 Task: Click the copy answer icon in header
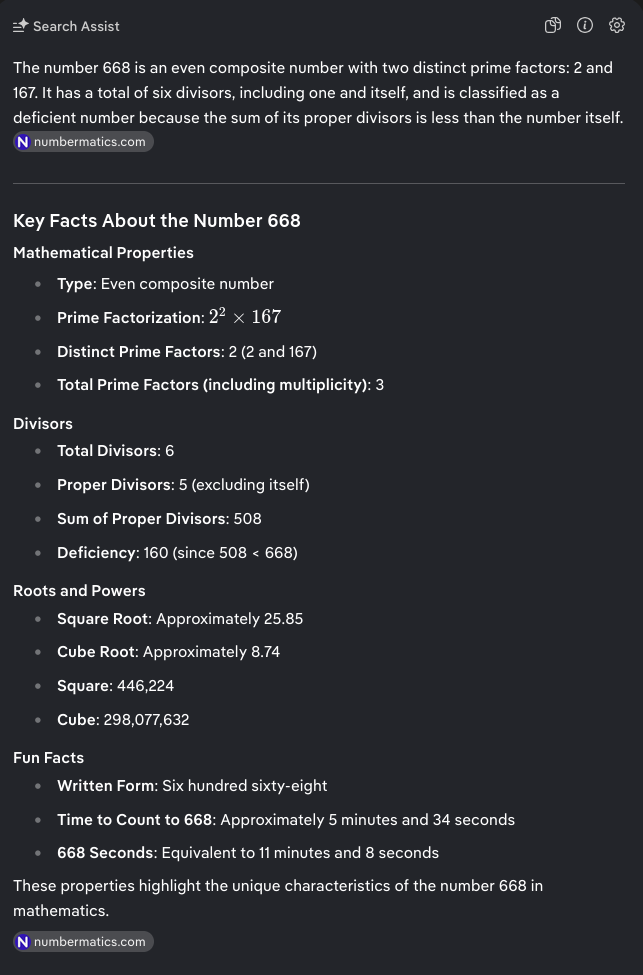point(552,26)
